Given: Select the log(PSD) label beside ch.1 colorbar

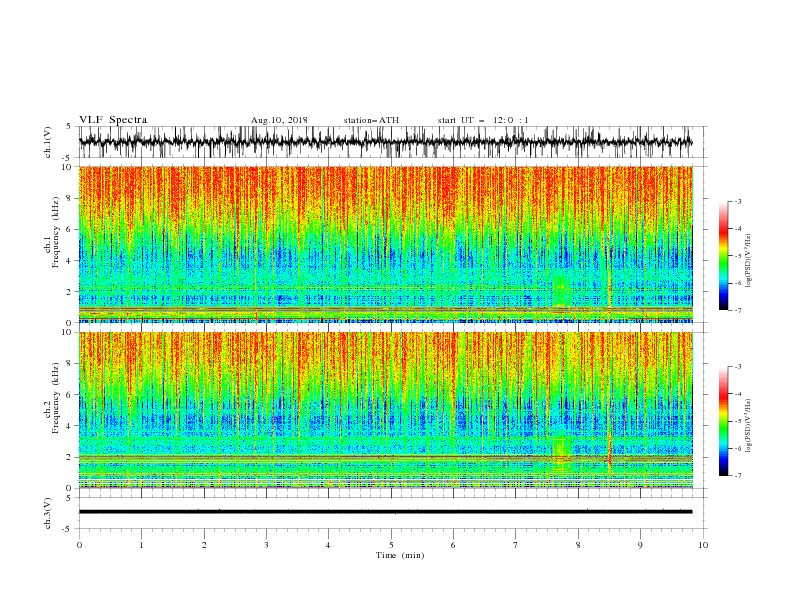Looking at the screenshot, I should tap(749, 261).
